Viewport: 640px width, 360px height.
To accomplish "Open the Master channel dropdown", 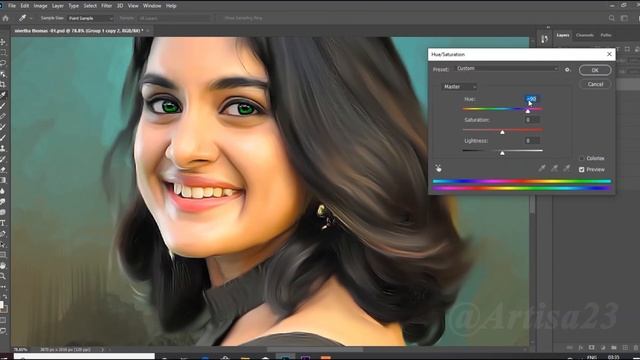I will pyautogui.click(x=460, y=87).
